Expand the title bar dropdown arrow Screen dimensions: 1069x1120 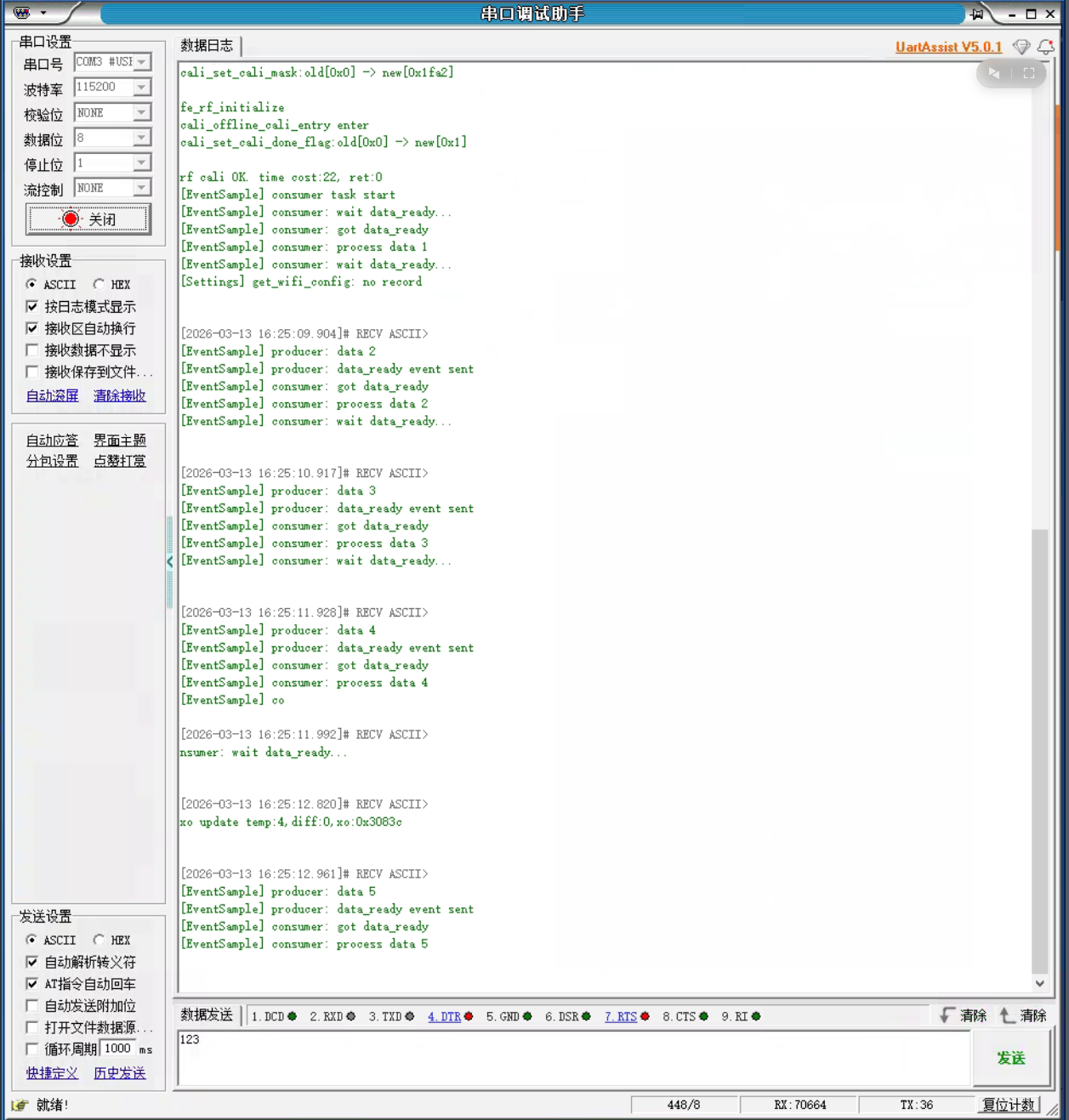pos(43,13)
